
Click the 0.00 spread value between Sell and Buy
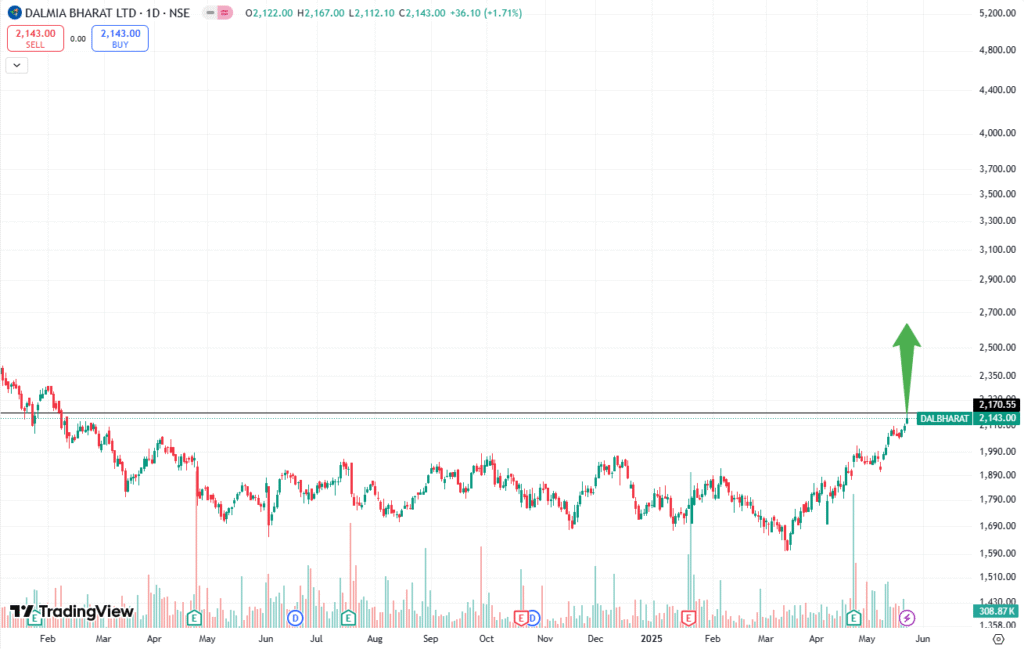[78, 39]
